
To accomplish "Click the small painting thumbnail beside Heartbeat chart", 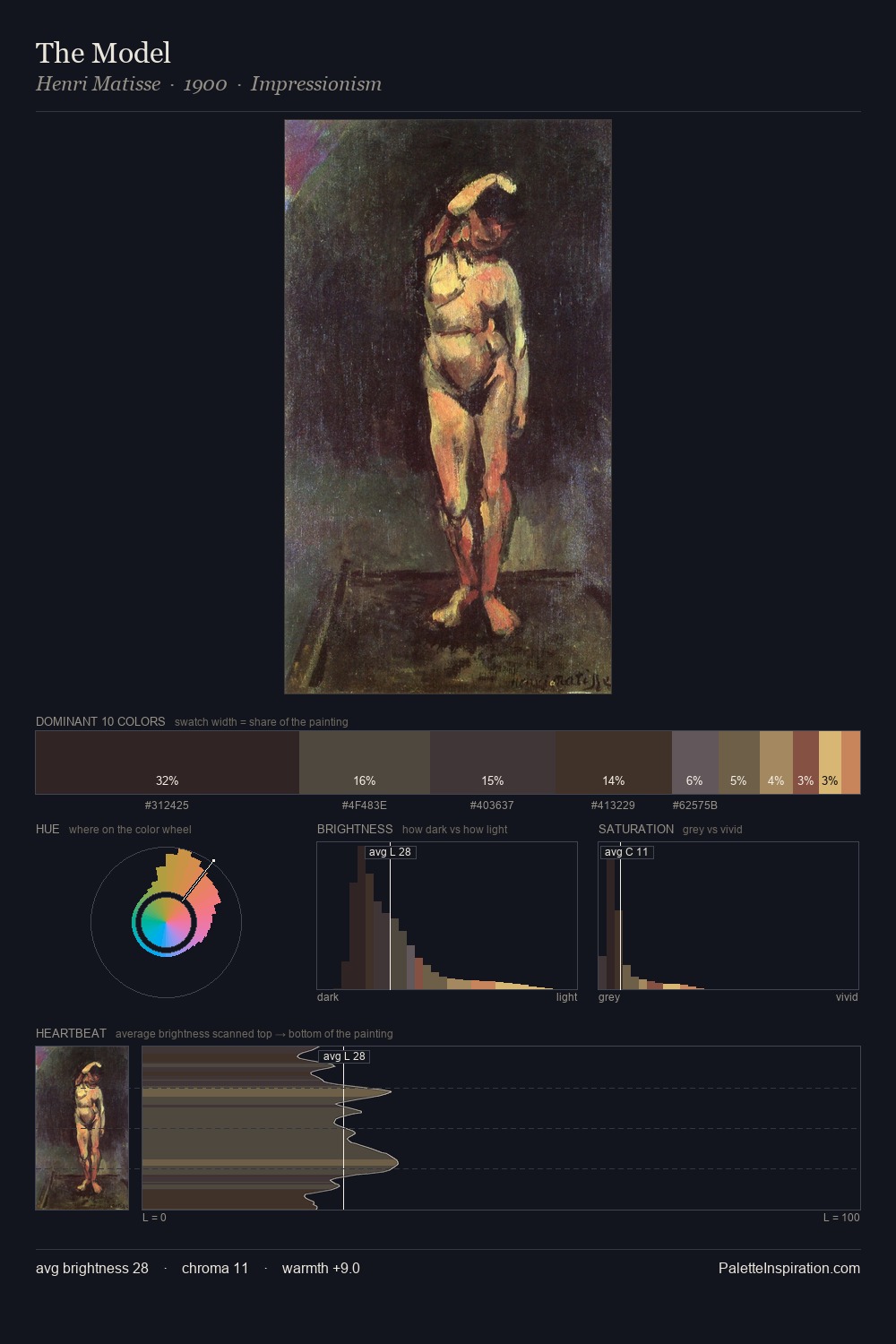I will tap(82, 1128).
